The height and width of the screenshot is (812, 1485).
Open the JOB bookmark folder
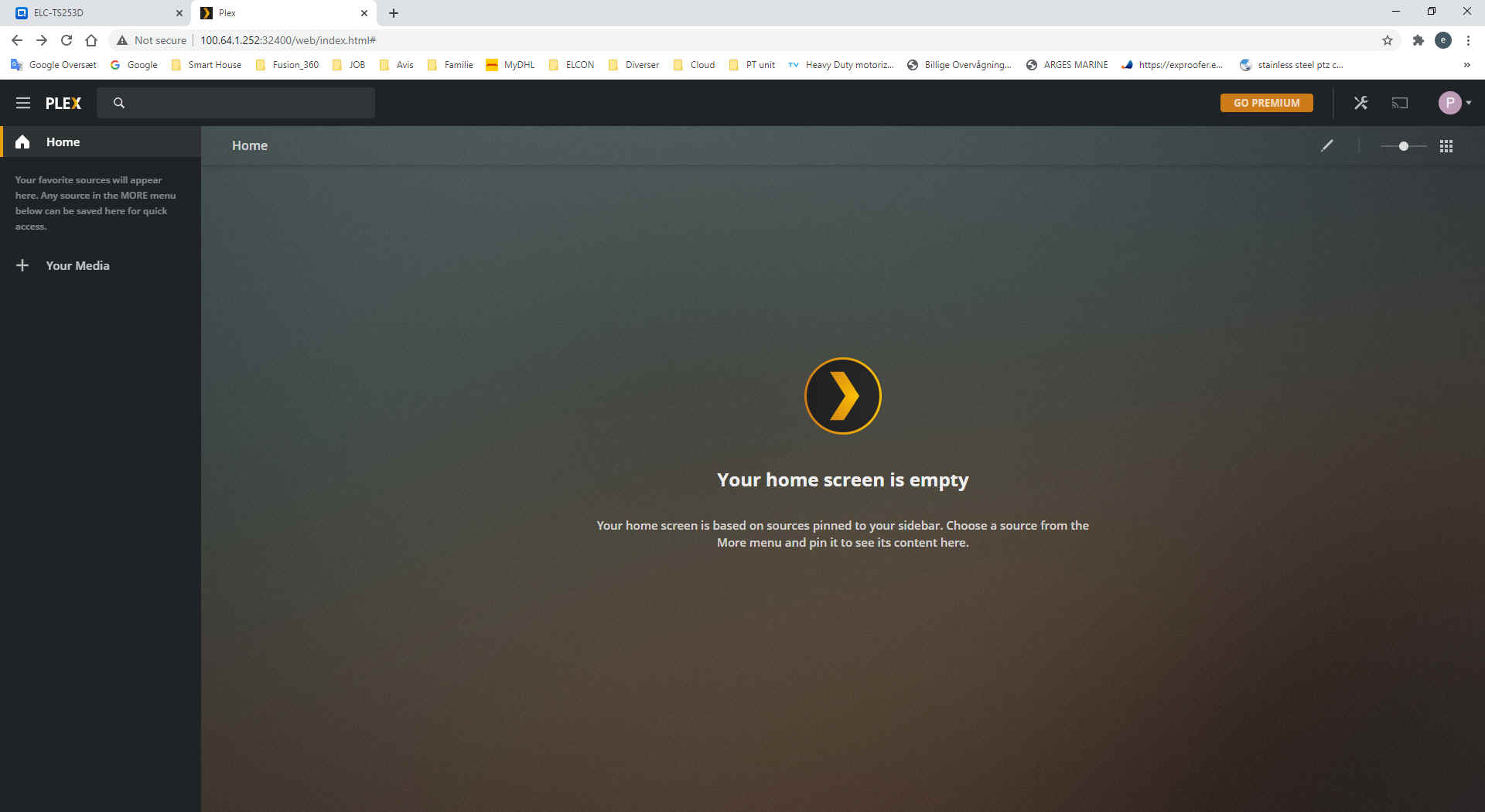coord(349,65)
